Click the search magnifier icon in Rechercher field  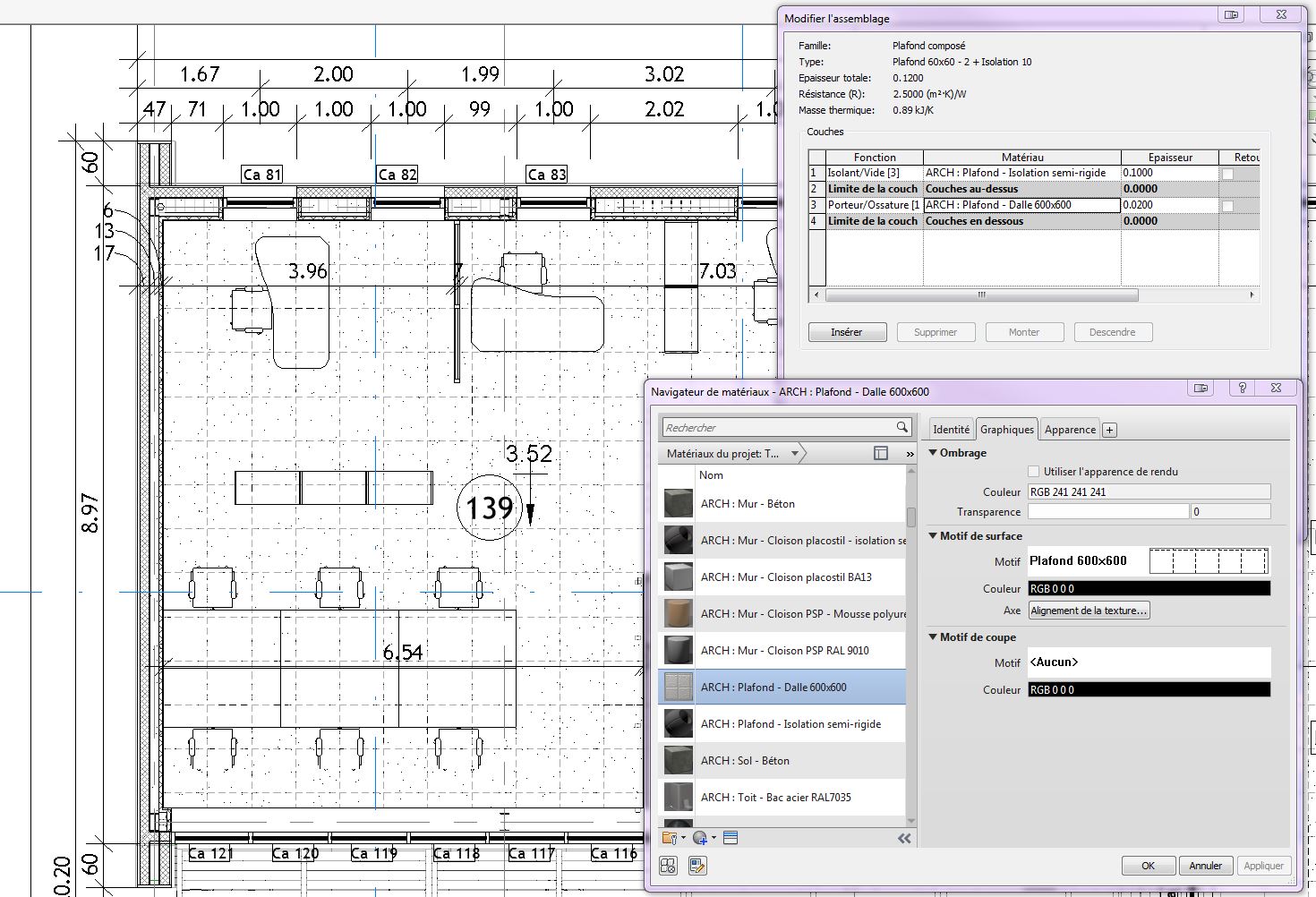(902, 427)
